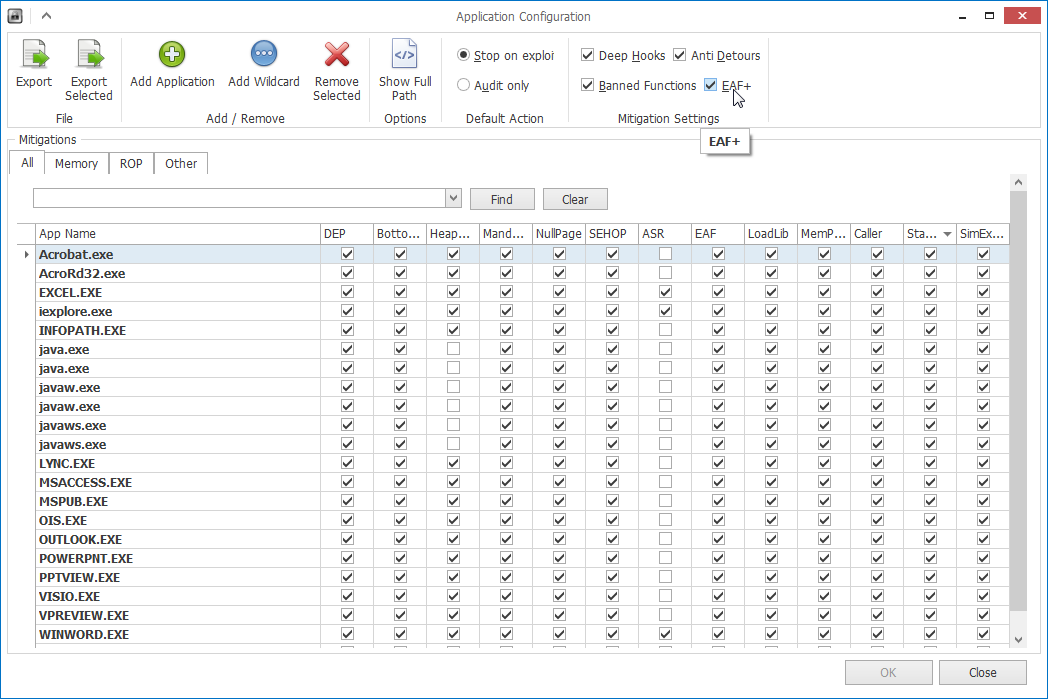Expand the Acrobat.exe row details
The width and height of the screenshot is (1048, 699).
tap(24, 254)
